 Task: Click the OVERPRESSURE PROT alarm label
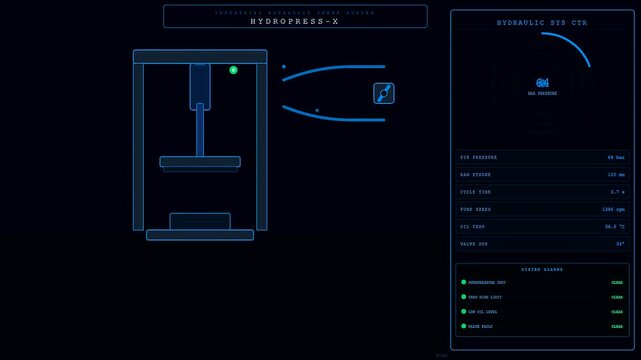click(x=487, y=283)
